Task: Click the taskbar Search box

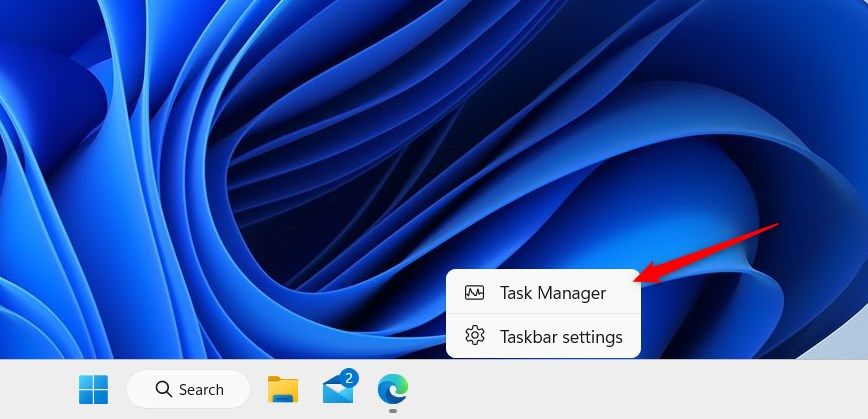Action: (x=189, y=390)
